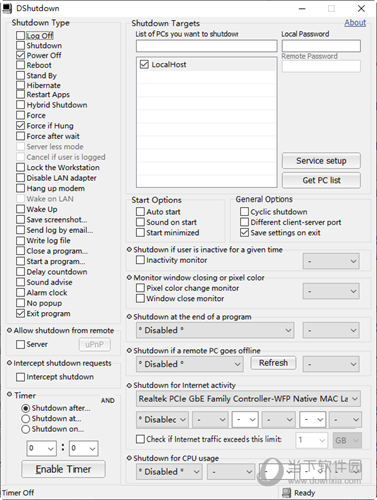Enable the Hibernate checkbox
The height and width of the screenshot is (500, 377).
(21, 85)
